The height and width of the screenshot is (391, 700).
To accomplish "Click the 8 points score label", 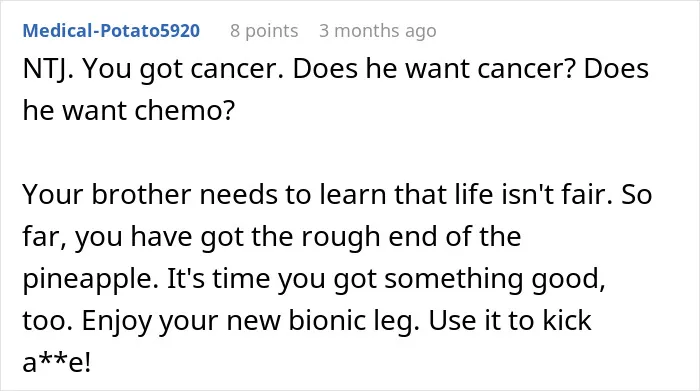I will click(264, 31).
